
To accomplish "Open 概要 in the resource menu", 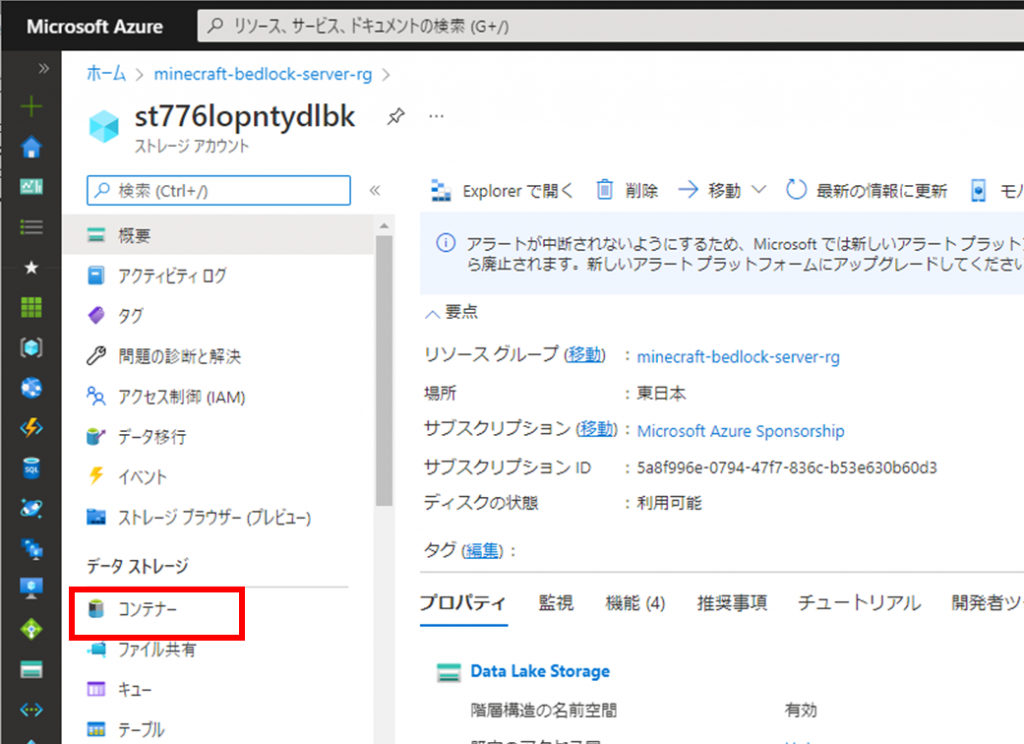I will (x=219, y=235).
